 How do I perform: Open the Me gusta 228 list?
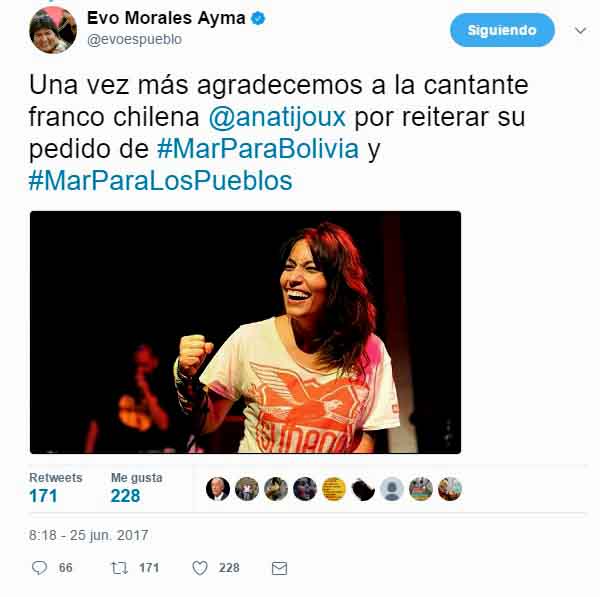137,488
